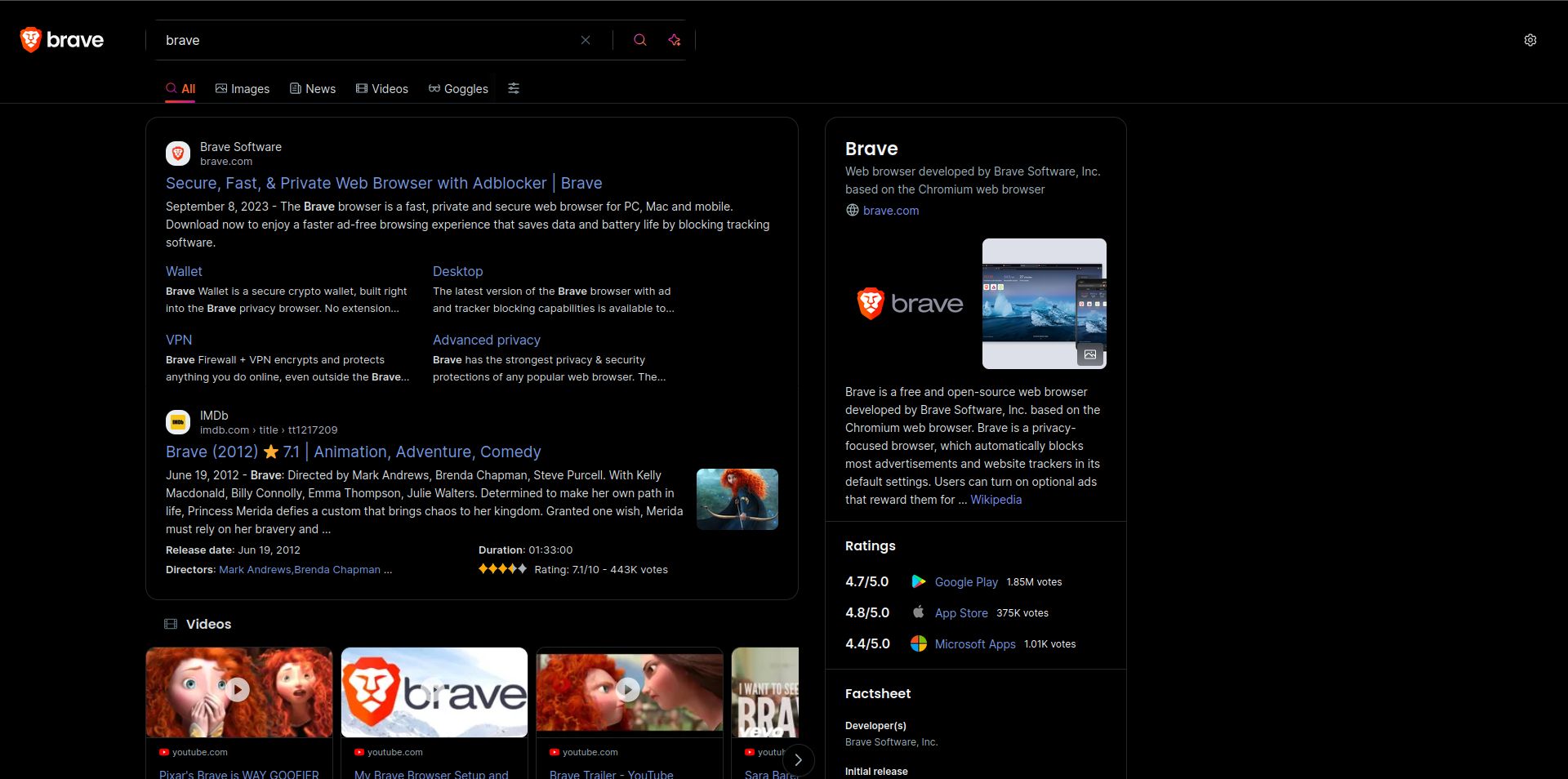This screenshot has height=779, width=1568.
Task: Open AI answer sparkle icon in search bar
Action: pos(675,40)
